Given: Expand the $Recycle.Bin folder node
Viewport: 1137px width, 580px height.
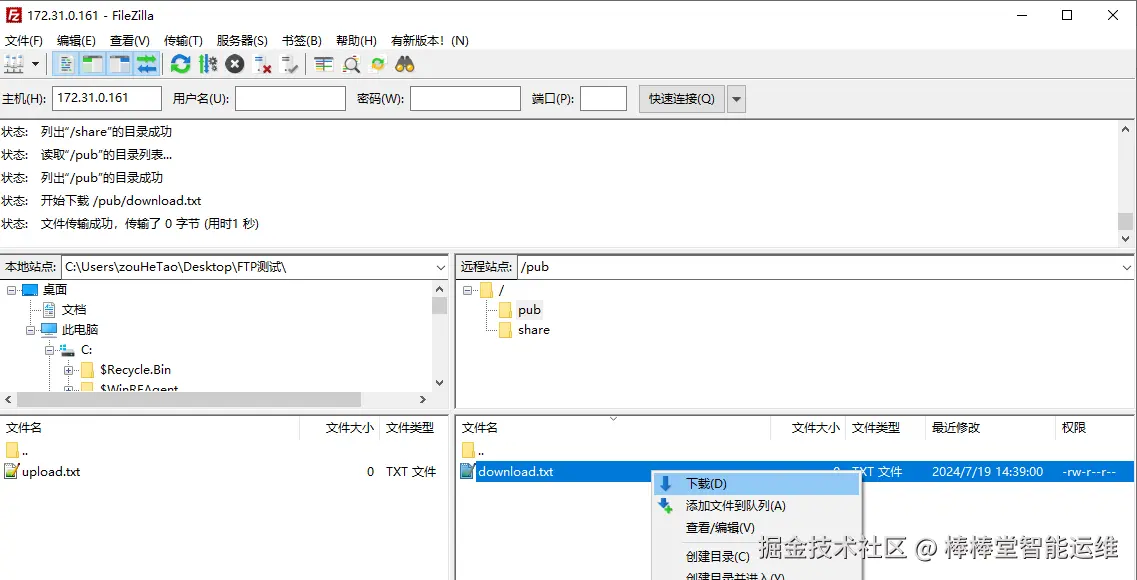Looking at the screenshot, I should pyautogui.click(x=69, y=370).
